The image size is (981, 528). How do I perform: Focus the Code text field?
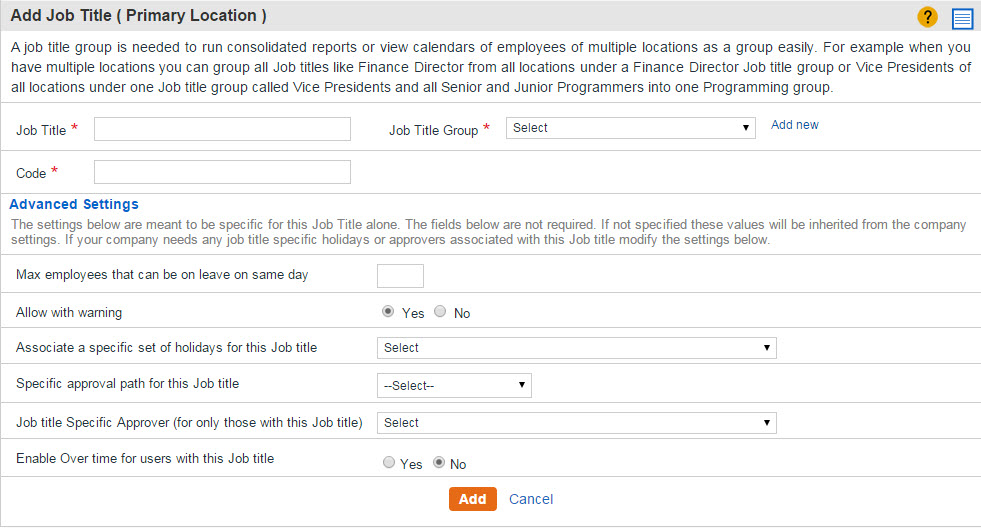pyautogui.click(x=222, y=172)
